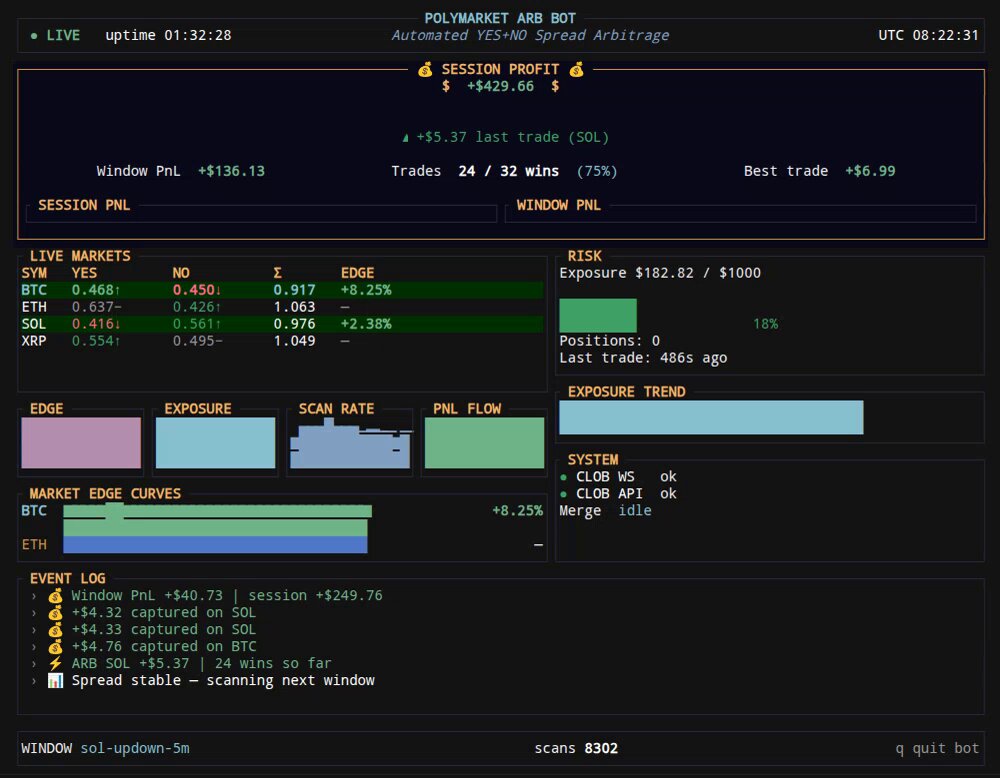
Task: Click the SOL edge value +2.38%
Action: (x=366, y=324)
